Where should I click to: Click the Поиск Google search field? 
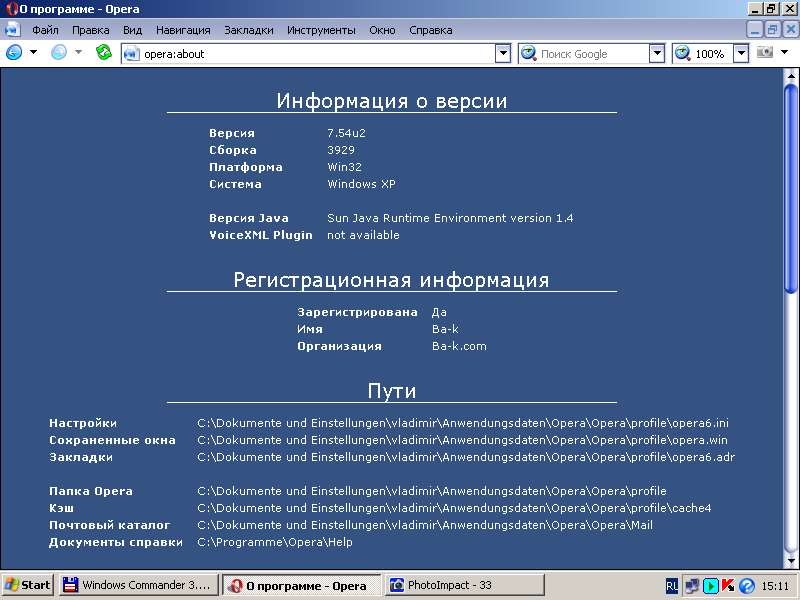pos(593,54)
